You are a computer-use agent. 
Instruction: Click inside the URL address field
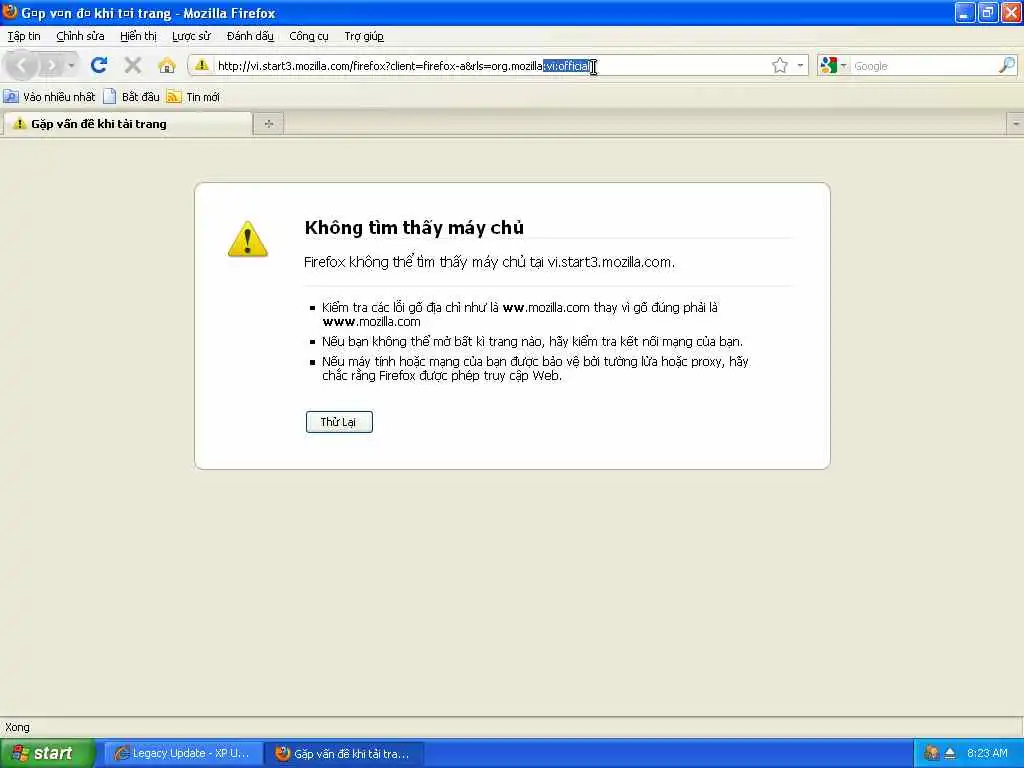(490, 65)
